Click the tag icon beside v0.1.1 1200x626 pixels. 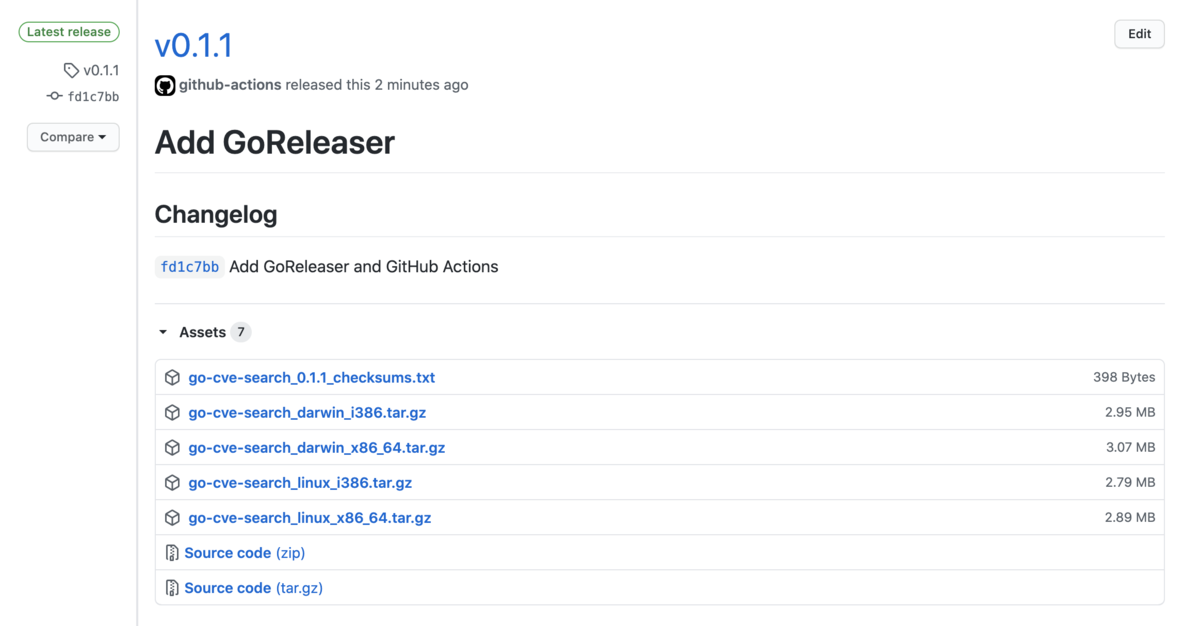pos(71,70)
